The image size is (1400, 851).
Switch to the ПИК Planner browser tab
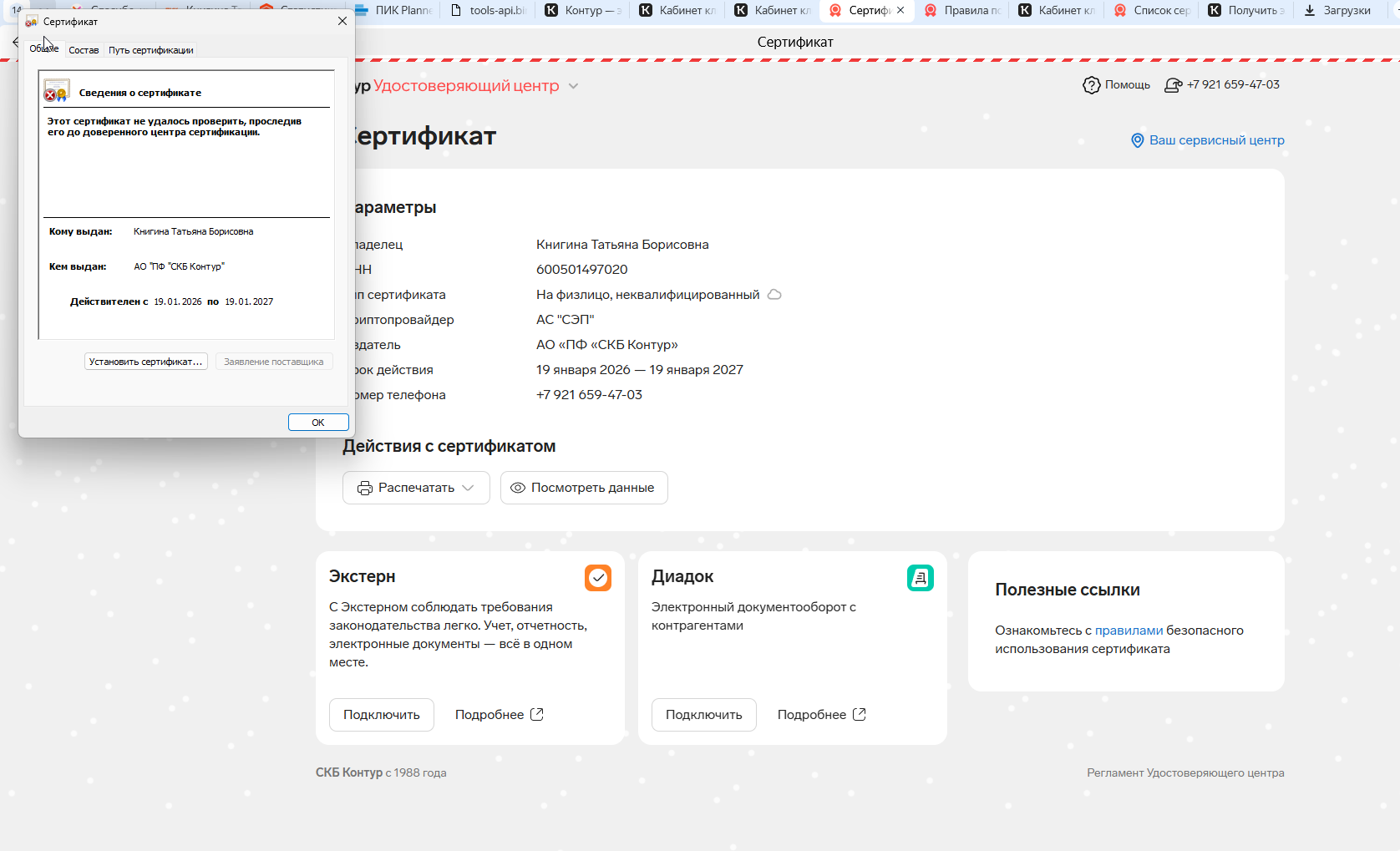393,10
